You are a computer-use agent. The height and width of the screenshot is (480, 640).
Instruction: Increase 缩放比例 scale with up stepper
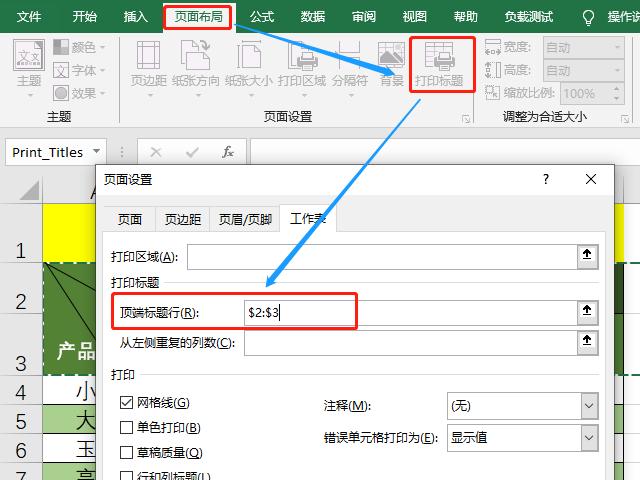pyautogui.click(x=616, y=89)
